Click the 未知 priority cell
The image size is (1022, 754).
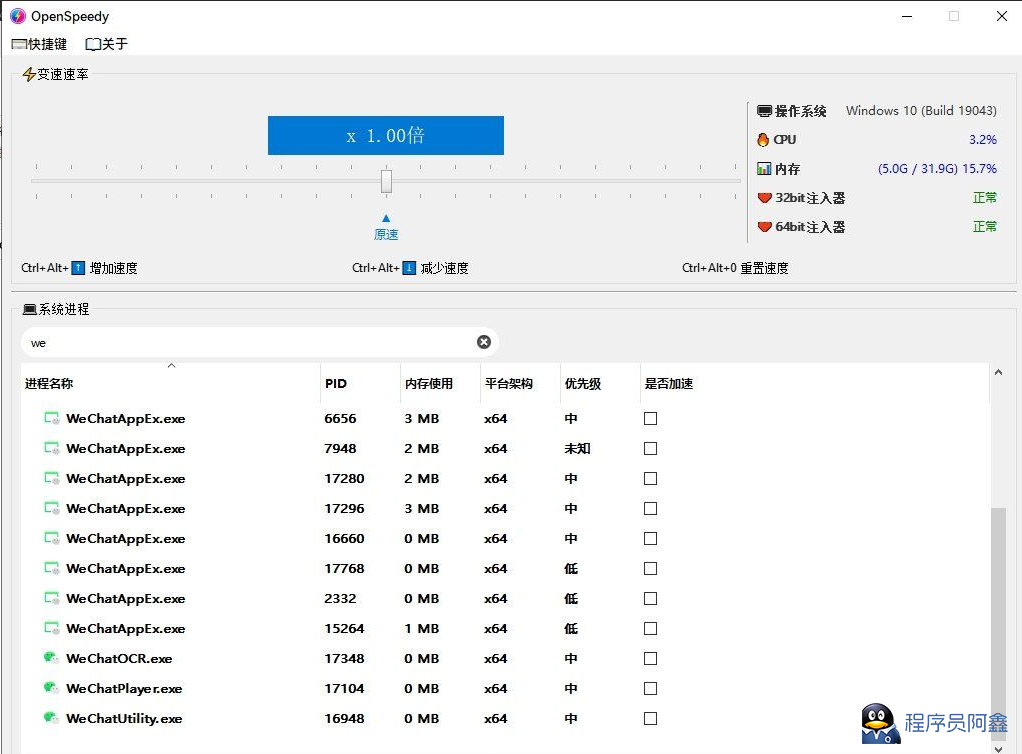click(x=577, y=448)
